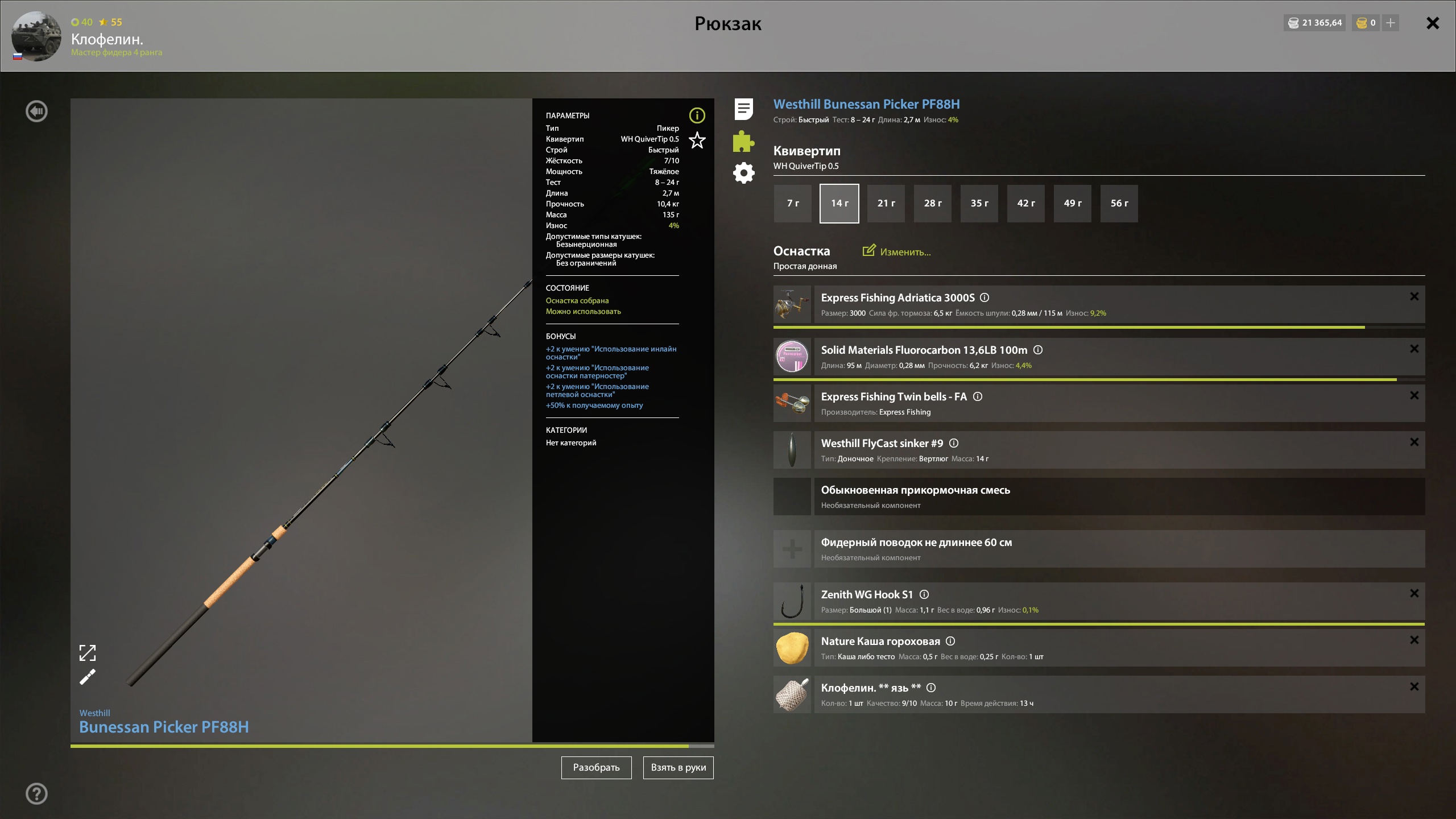The height and width of the screenshot is (819, 1456).
Task: Mark rod as favorite with star icon
Action: (697, 140)
